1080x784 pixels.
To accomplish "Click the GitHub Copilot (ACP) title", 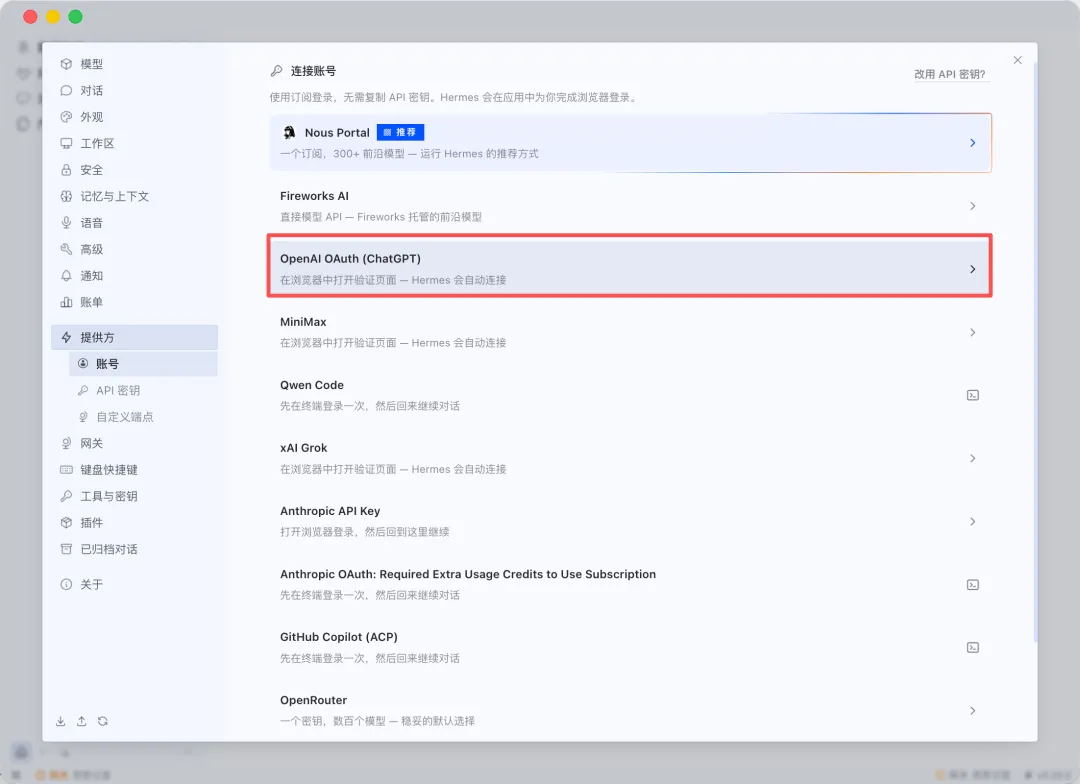I will tap(339, 637).
